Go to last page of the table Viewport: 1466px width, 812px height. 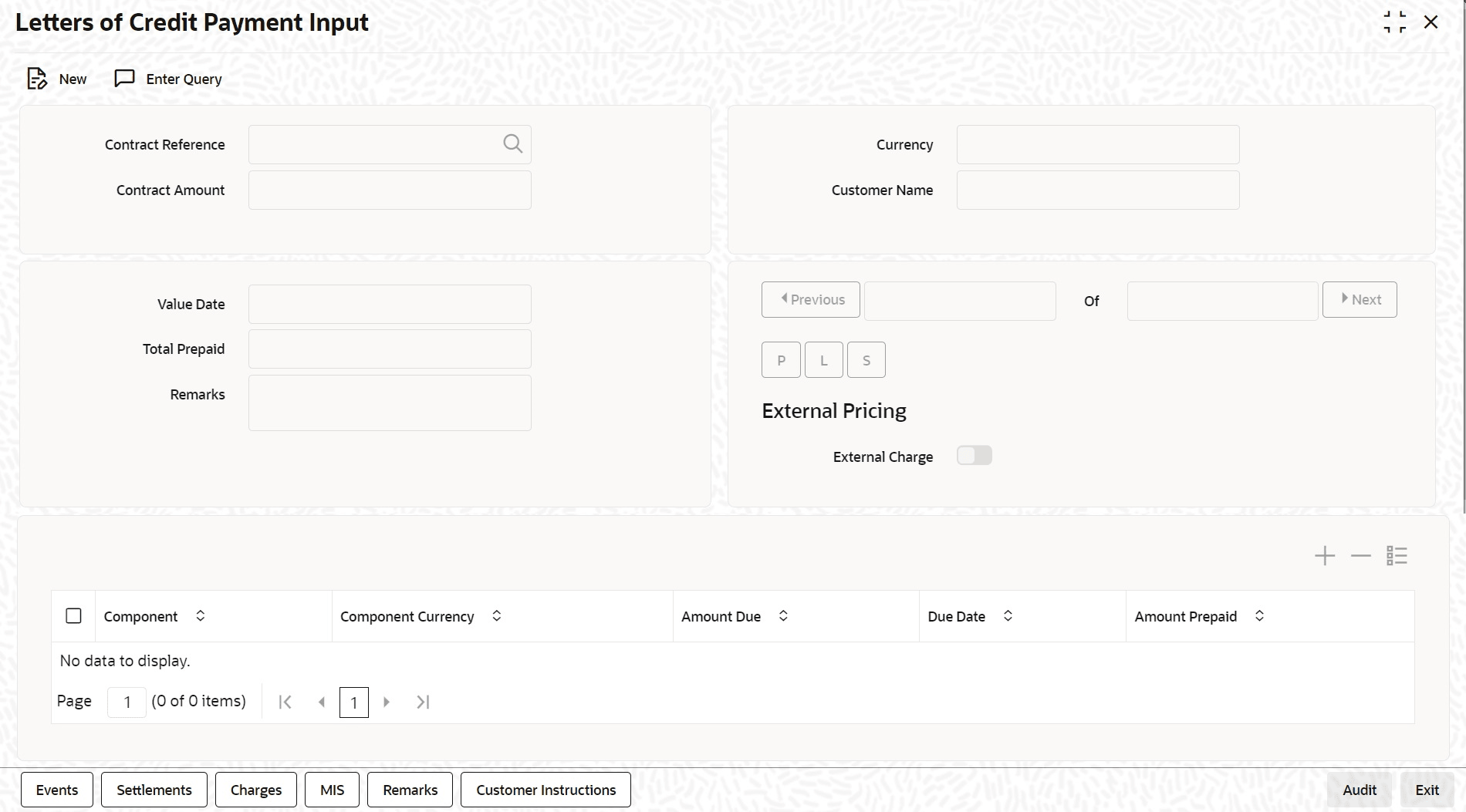(423, 702)
